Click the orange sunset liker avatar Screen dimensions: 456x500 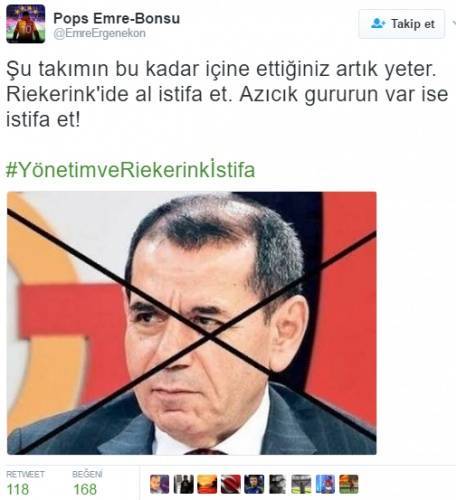[x=207, y=484]
